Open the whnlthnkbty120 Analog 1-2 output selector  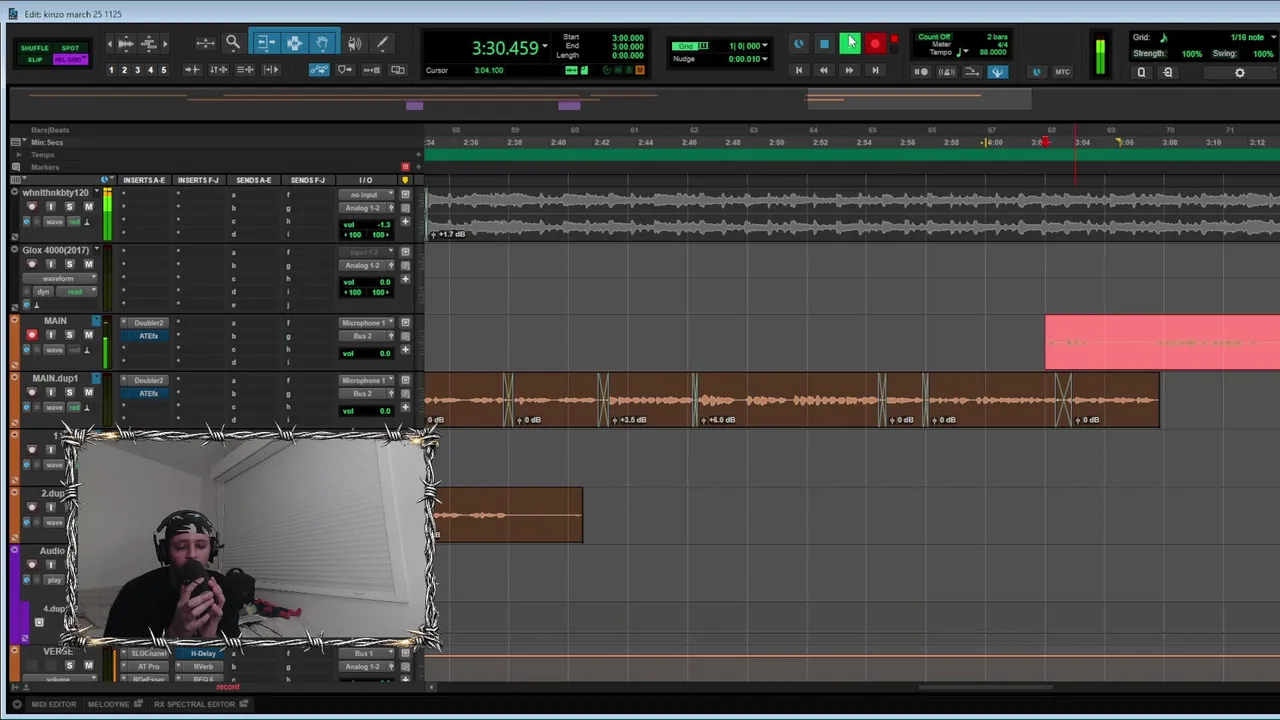(x=365, y=208)
